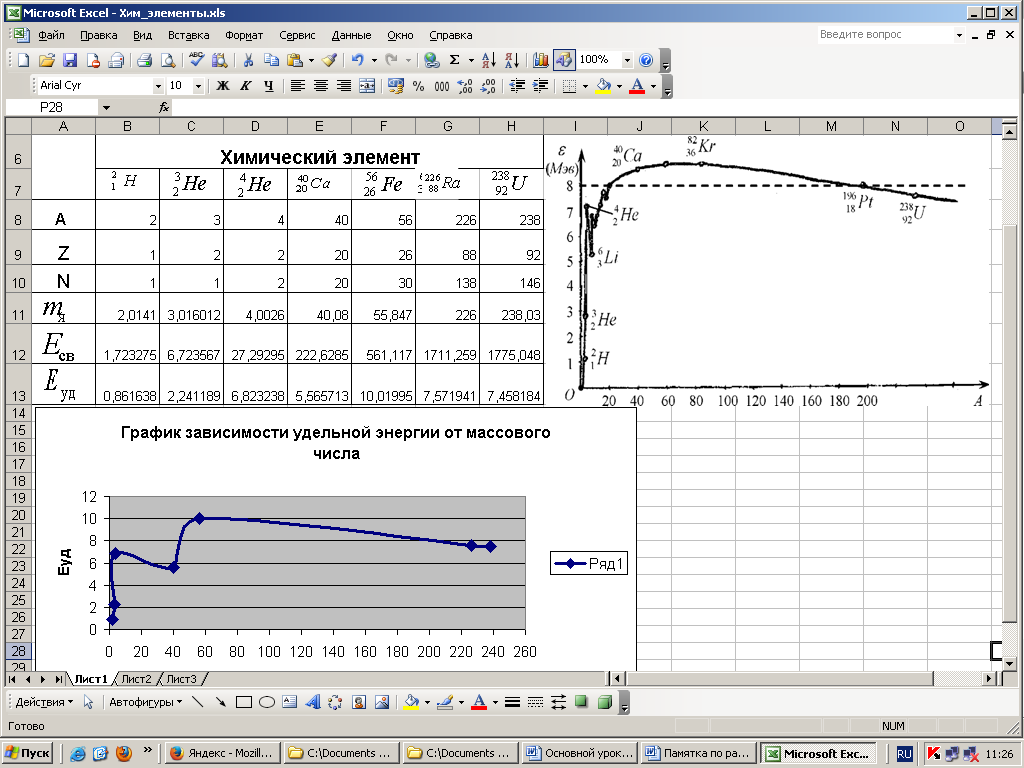Open the Arial Cyr font dropdown
This screenshot has height=768, width=1024.
click(x=157, y=86)
